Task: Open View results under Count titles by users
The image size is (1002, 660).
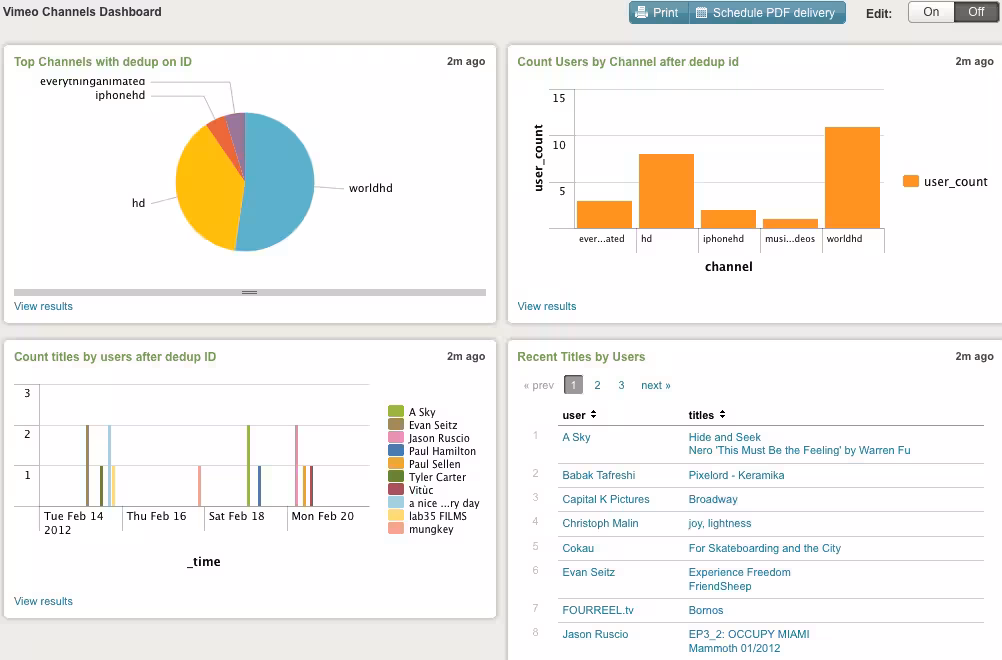Action: (43, 601)
